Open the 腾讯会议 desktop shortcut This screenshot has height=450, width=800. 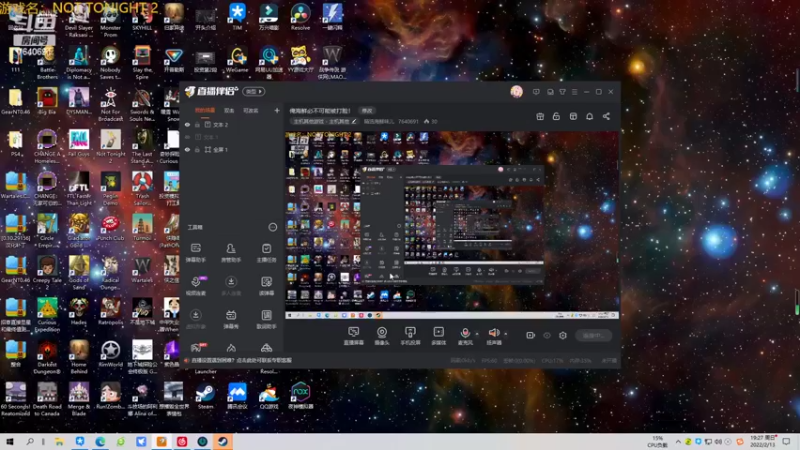(x=237, y=396)
